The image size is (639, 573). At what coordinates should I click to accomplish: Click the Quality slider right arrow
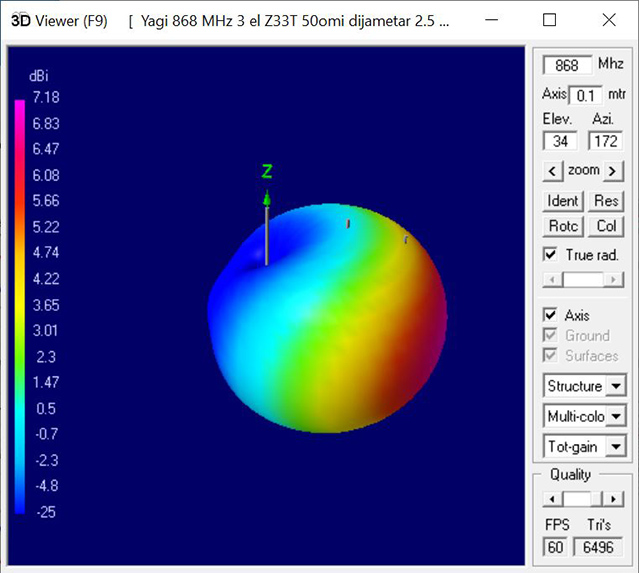click(614, 498)
